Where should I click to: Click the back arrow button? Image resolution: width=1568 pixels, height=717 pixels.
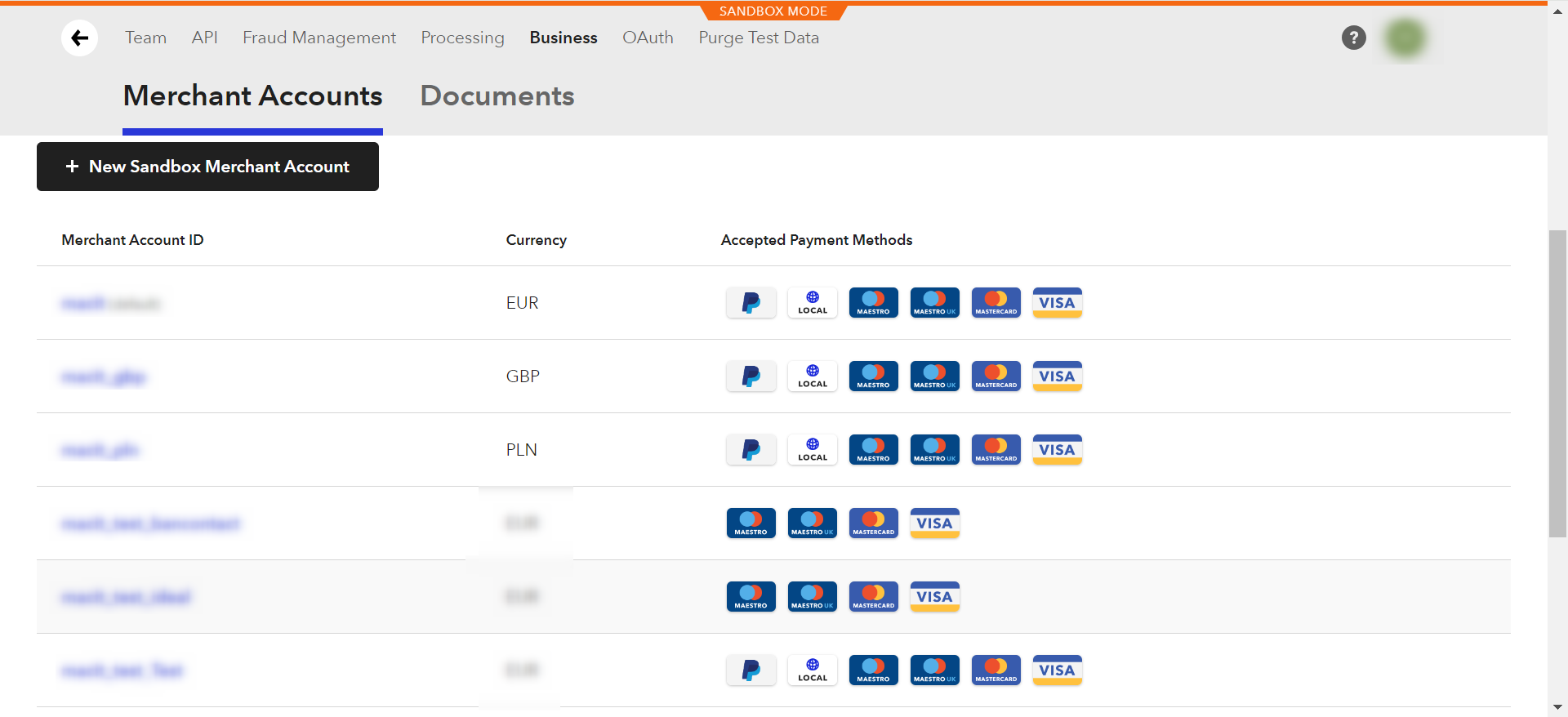(x=79, y=38)
